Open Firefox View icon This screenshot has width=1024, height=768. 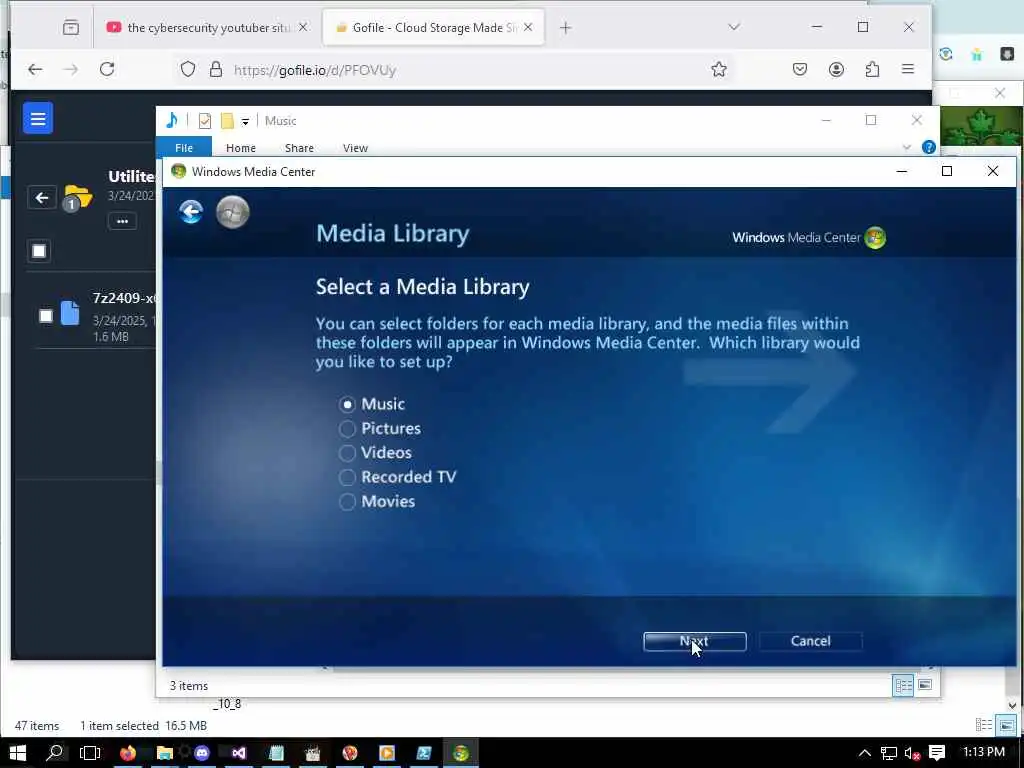click(71, 27)
